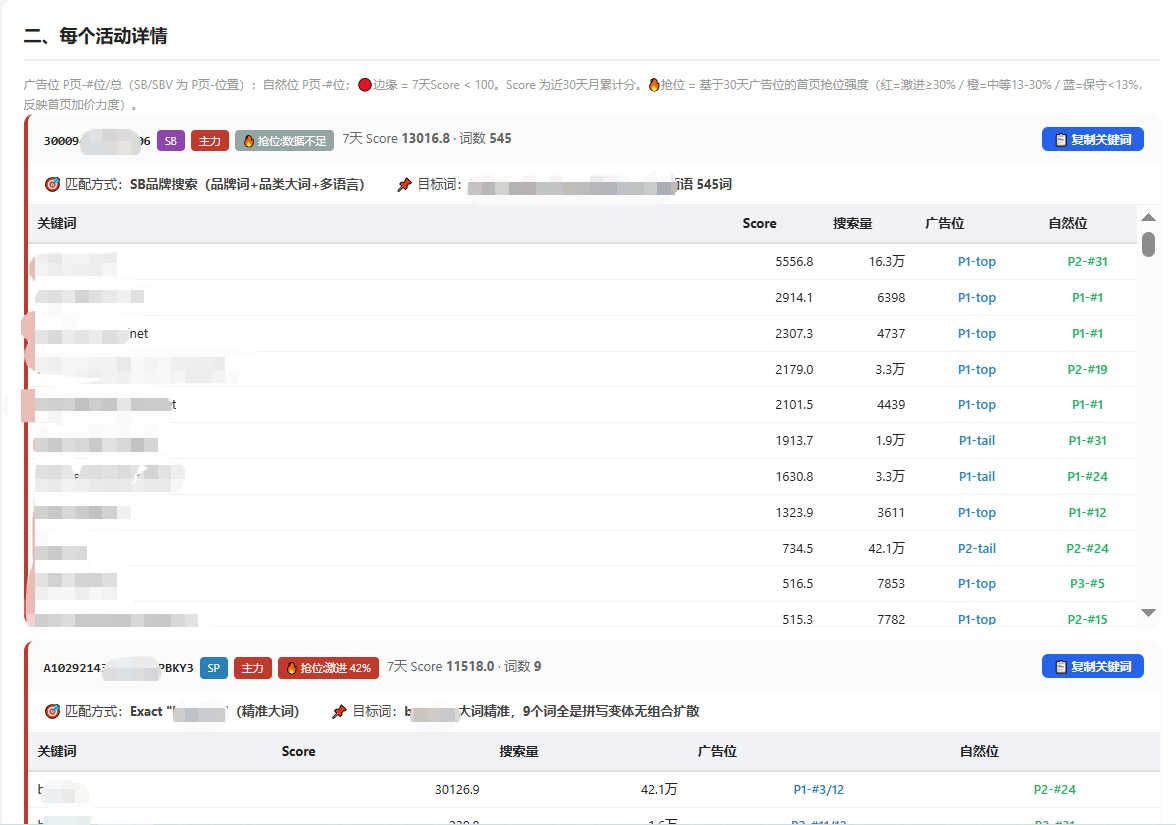Click search volume 6398
Screen dimensions: 1176x825
[x=891, y=298]
